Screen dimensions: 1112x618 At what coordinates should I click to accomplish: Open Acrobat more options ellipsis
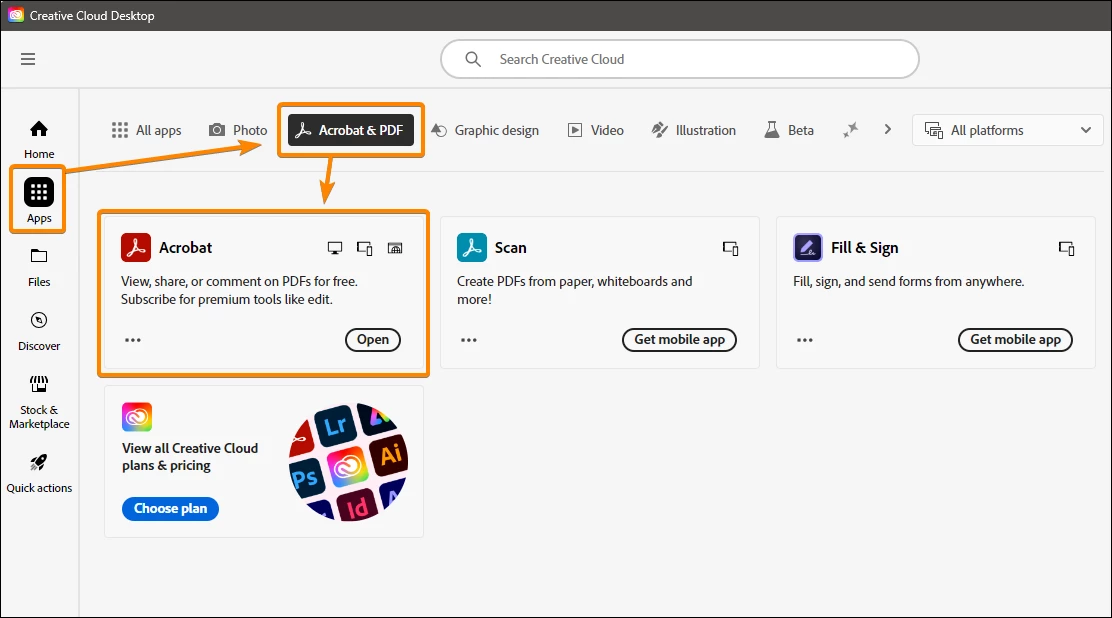pyautogui.click(x=133, y=340)
